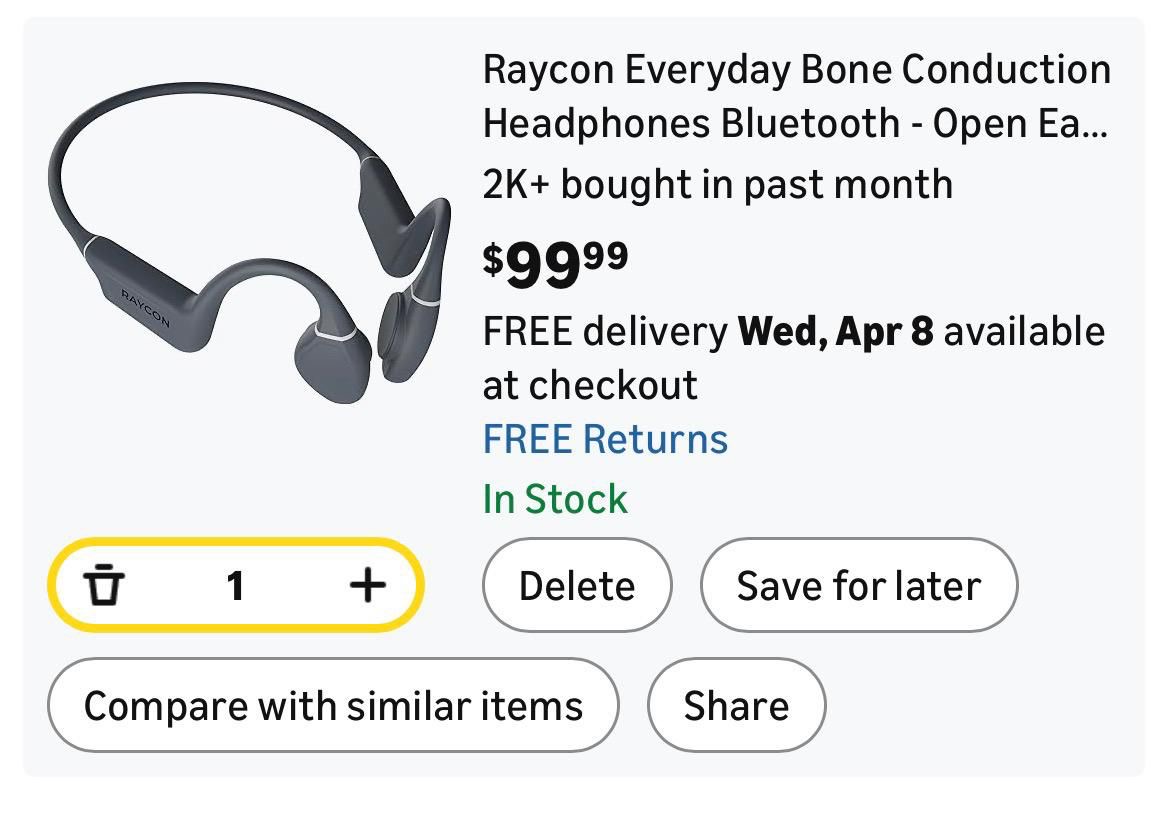Choose Save for later
The width and height of the screenshot is (1169, 814).
(x=858, y=585)
